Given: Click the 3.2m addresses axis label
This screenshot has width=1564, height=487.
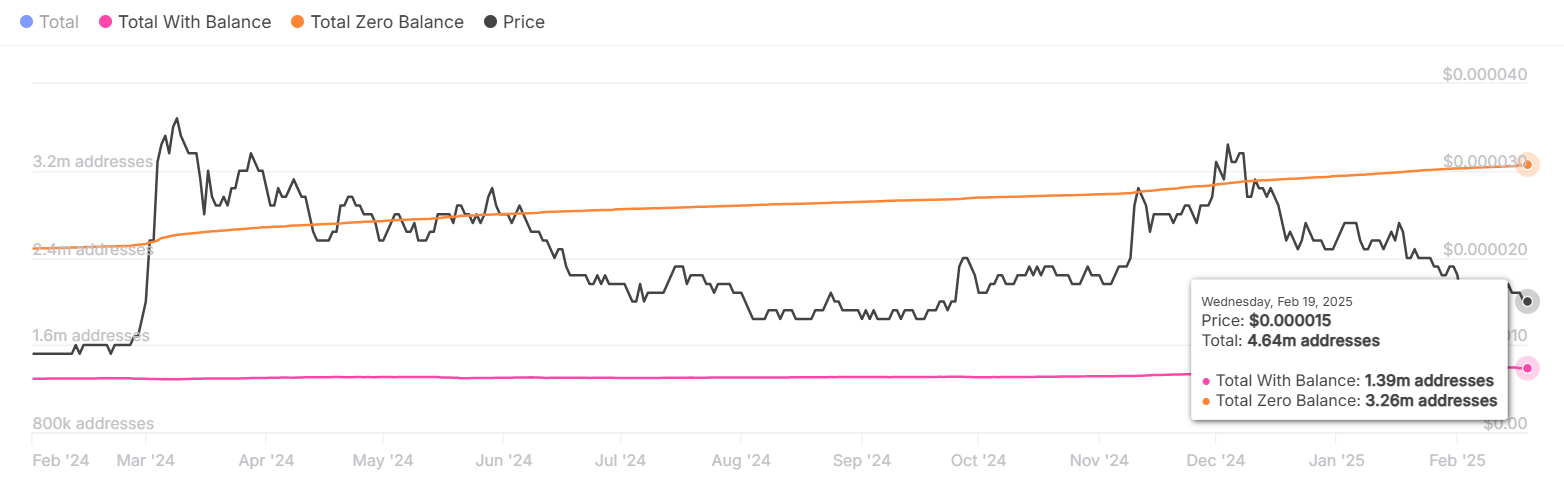Looking at the screenshot, I should coord(93,162).
